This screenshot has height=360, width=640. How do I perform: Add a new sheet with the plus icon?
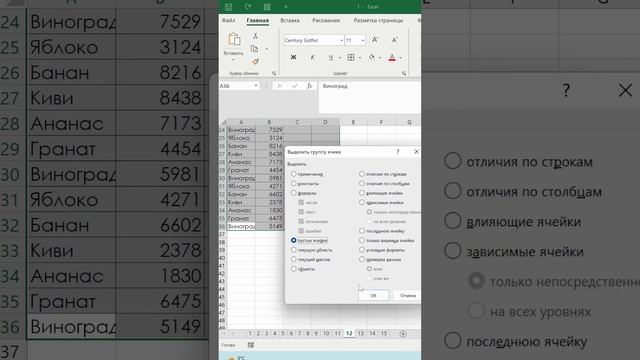[403, 334]
